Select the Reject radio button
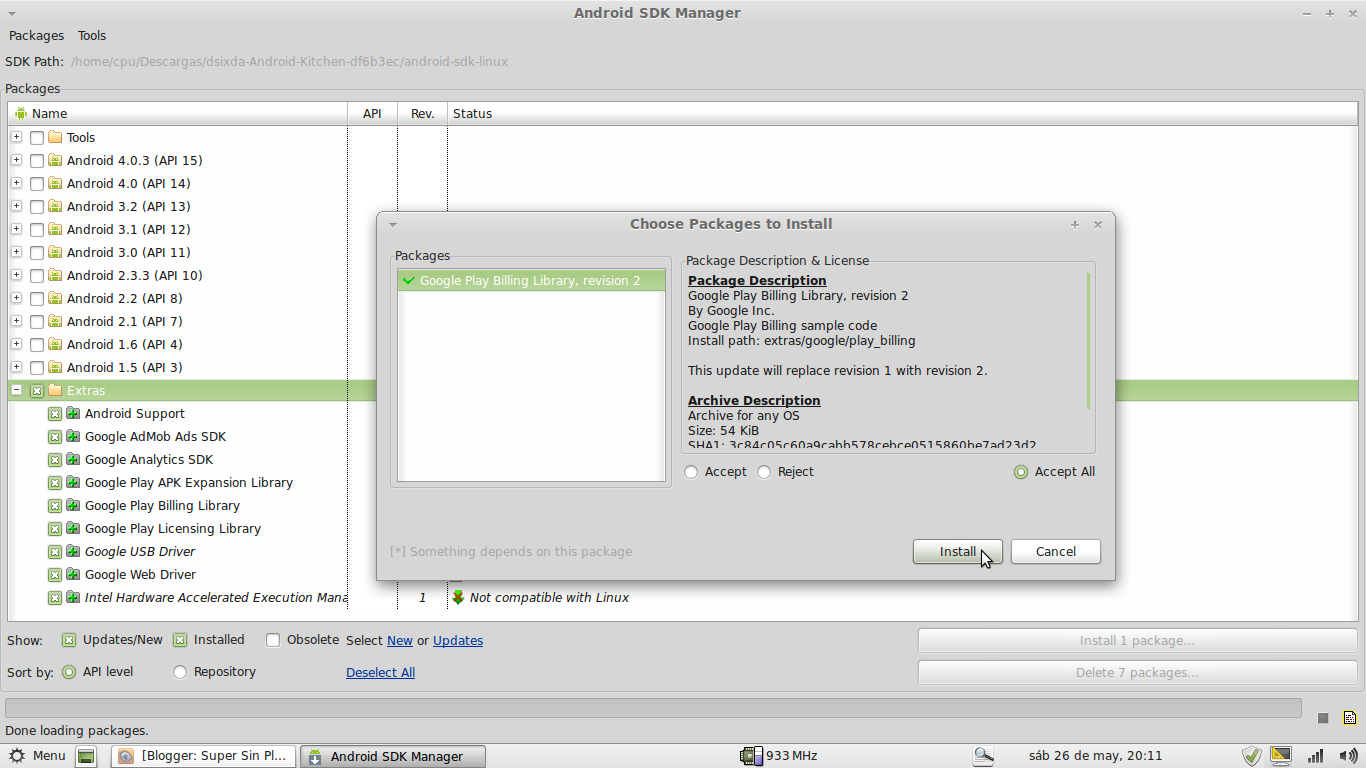 click(764, 472)
